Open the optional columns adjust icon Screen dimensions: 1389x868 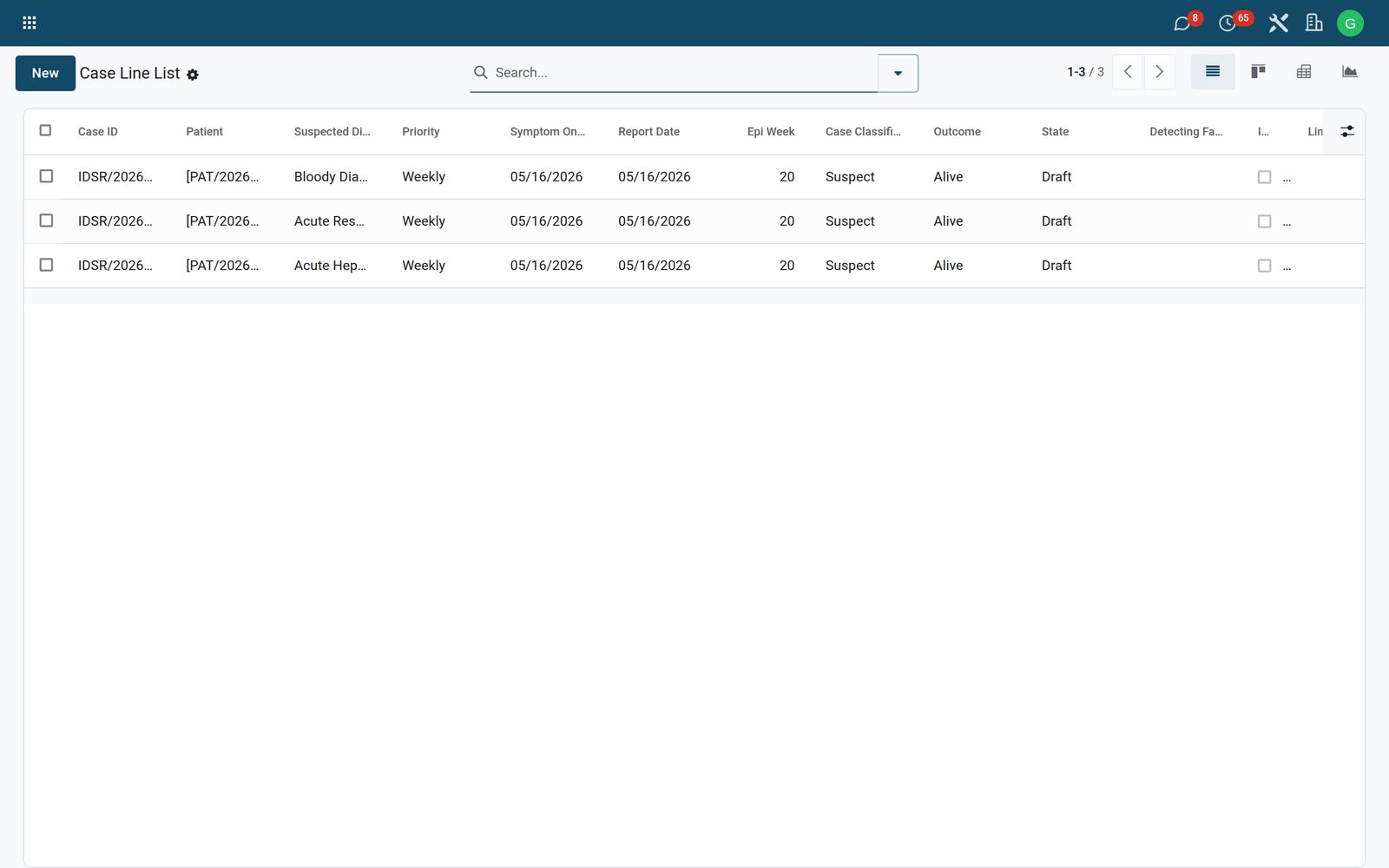tap(1347, 131)
